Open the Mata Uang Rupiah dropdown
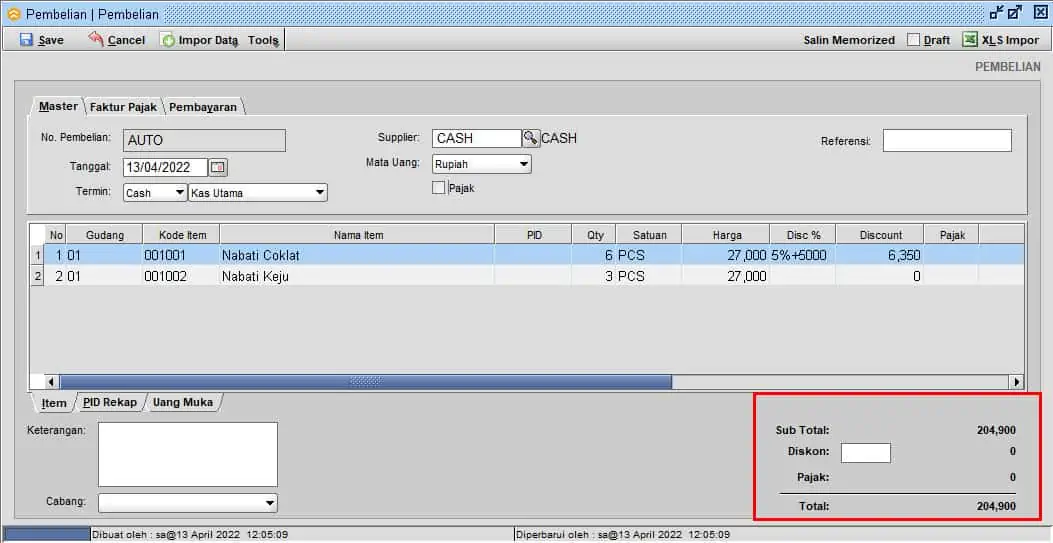Viewport: 1053px width, 543px height. (x=524, y=164)
